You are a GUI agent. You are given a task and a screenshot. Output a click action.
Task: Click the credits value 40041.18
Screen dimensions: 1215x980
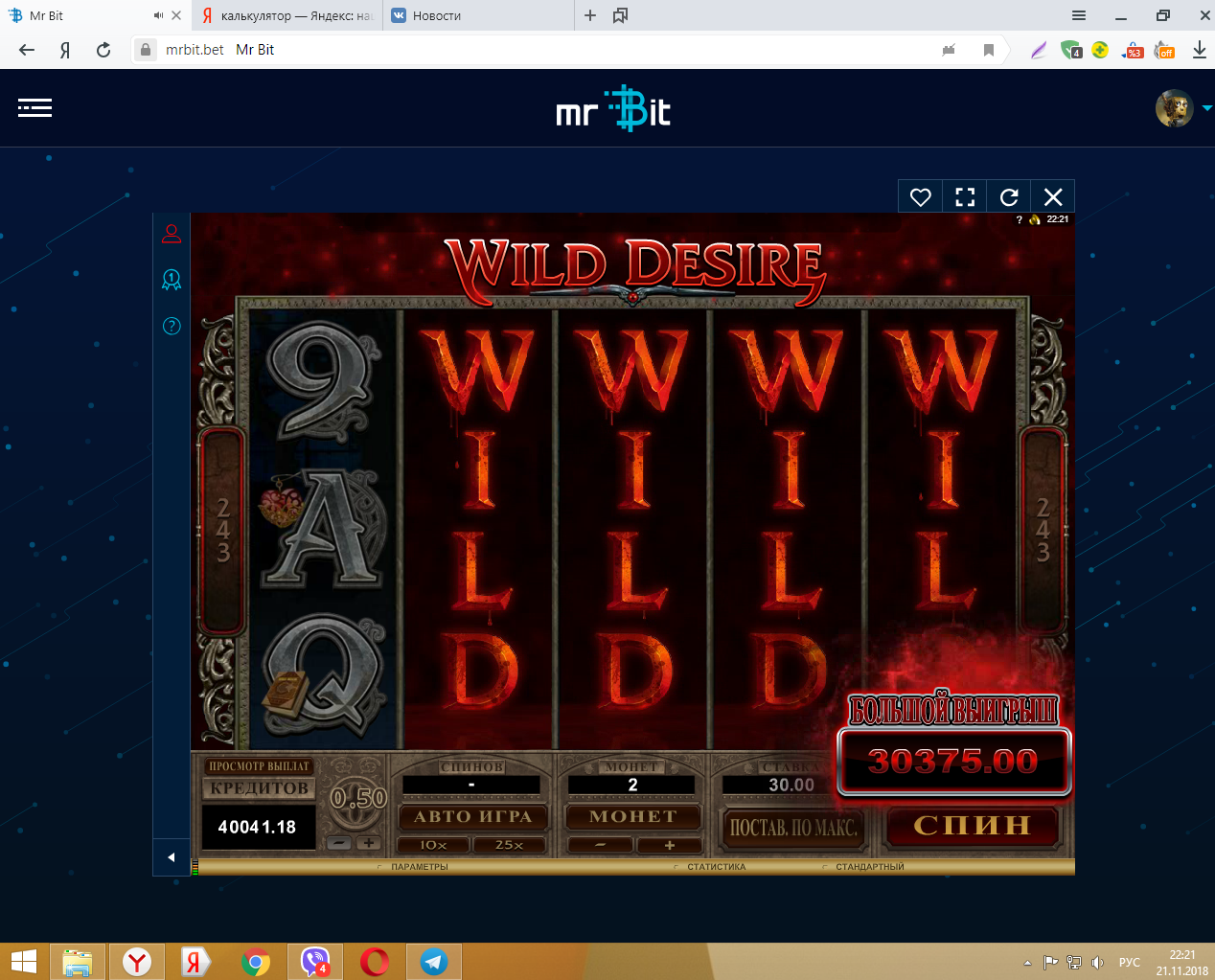click(x=258, y=827)
